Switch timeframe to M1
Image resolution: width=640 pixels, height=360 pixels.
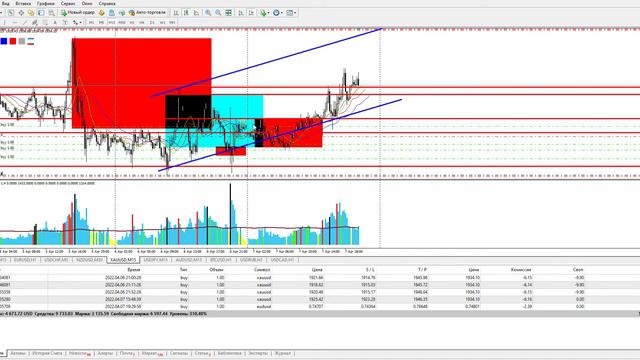91,22
